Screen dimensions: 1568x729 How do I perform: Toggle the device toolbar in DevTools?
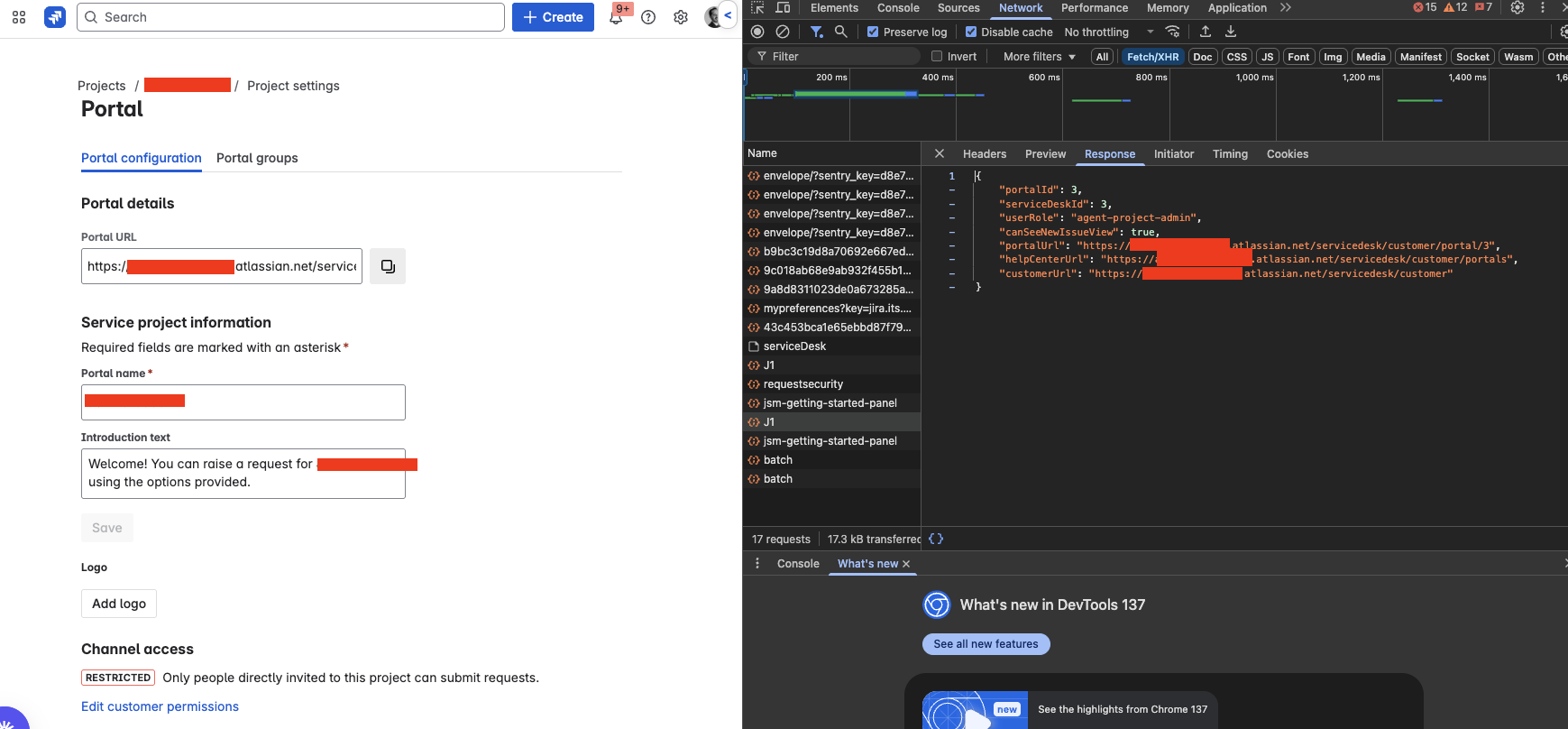(783, 7)
